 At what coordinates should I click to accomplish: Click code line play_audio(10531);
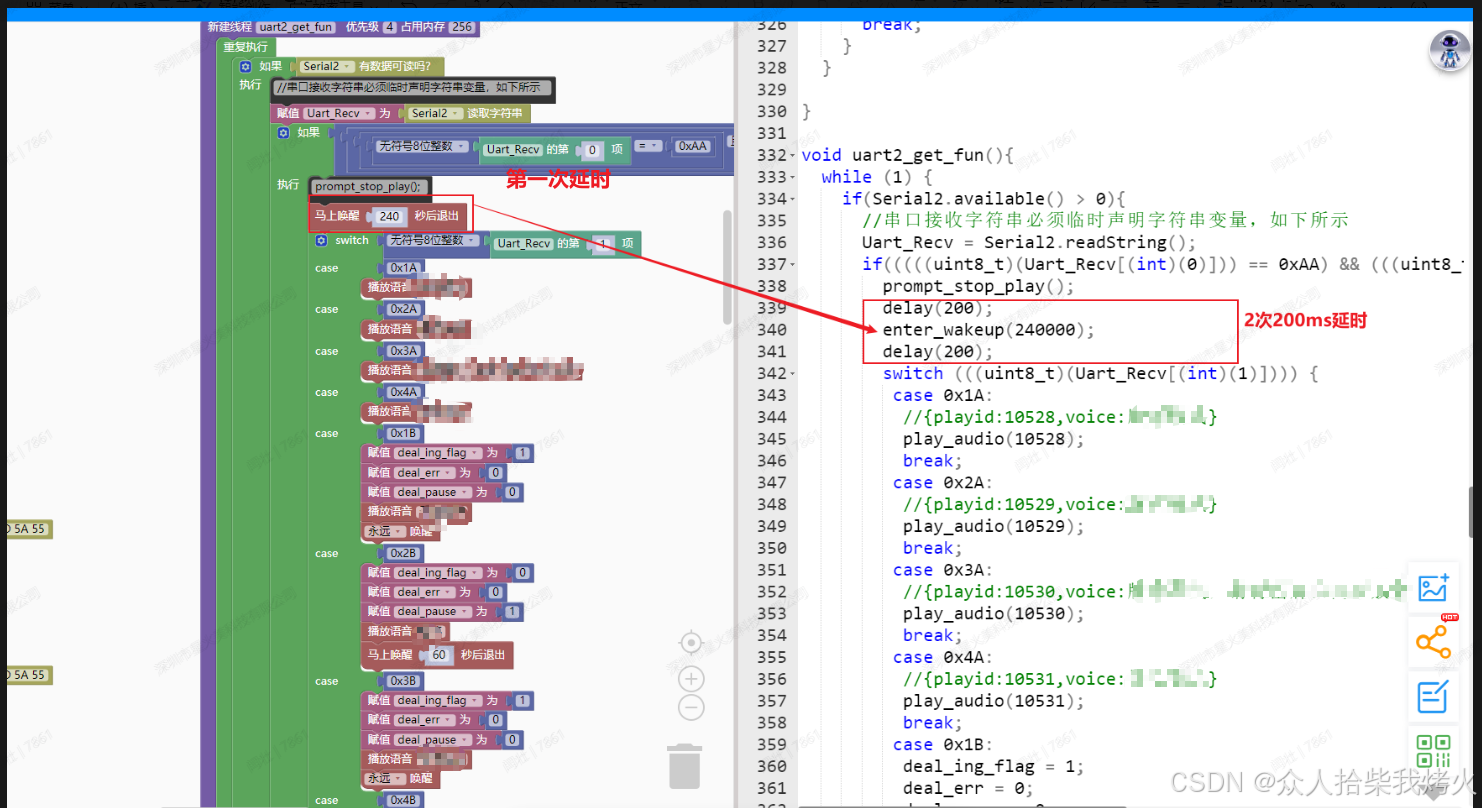[x=994, y=701]
